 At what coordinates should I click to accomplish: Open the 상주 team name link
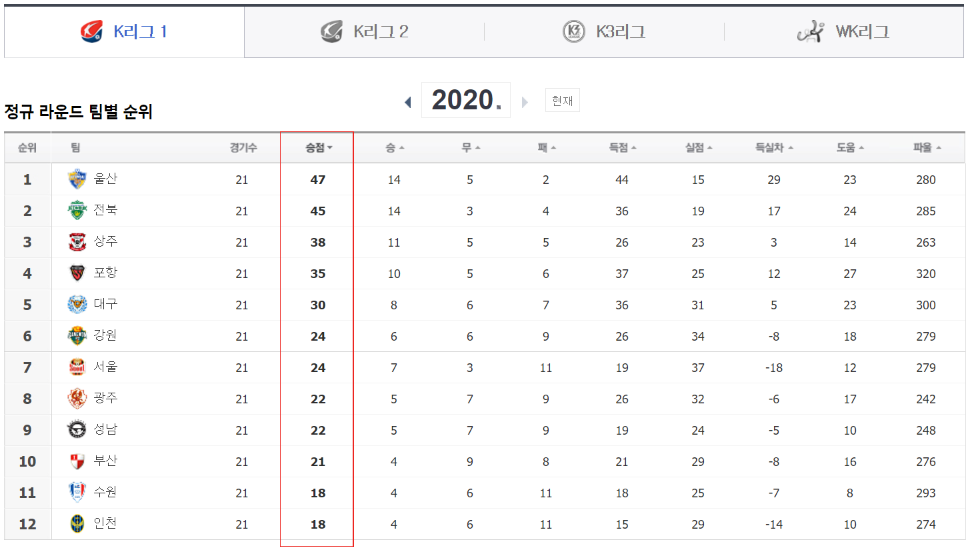(105, 241)
